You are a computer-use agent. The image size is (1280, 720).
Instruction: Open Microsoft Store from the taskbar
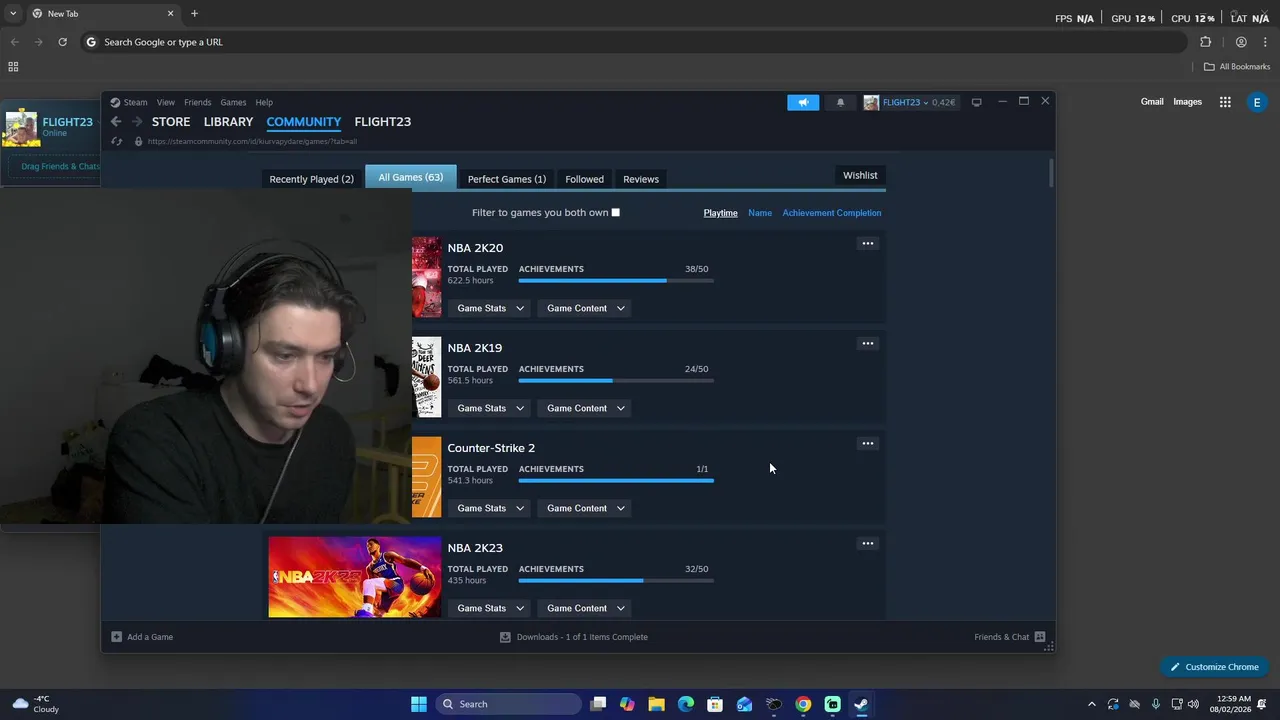(715, 704)
